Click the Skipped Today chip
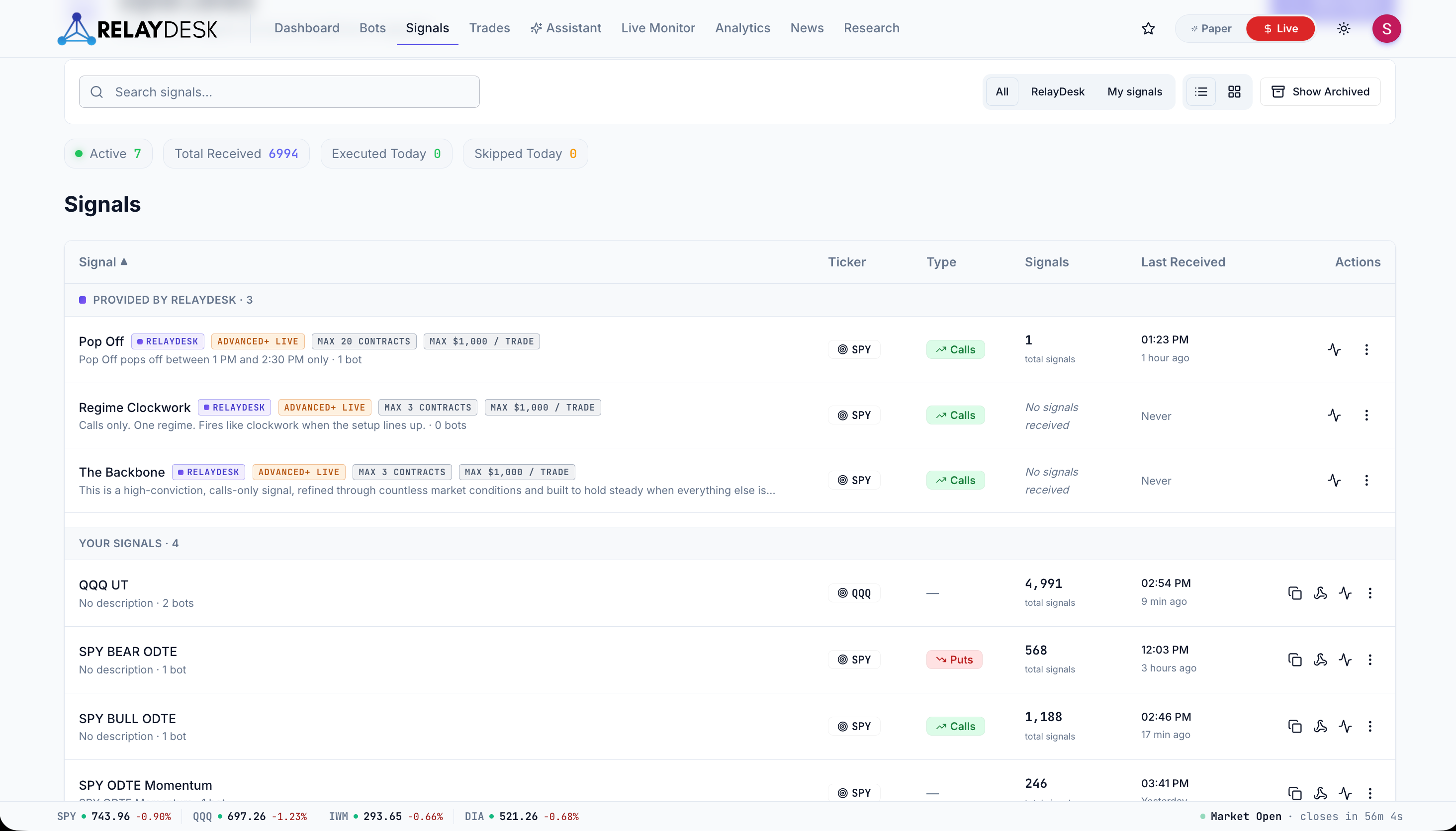The width and height of the screenshot is (1456, 831). pyautogui.click(x=525, y=154)
